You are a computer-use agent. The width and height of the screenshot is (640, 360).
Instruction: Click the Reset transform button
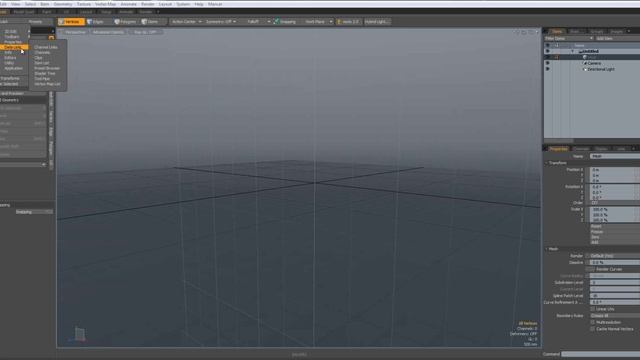tap(615, 227)
